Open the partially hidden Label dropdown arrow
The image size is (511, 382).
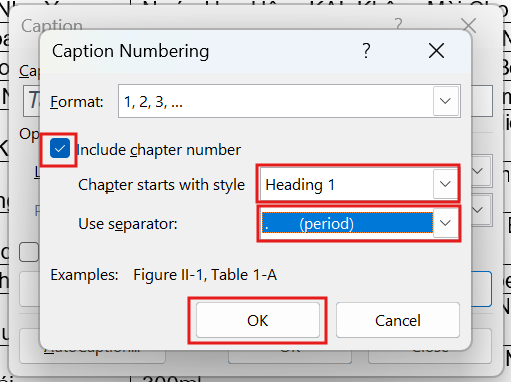[x=478, y=171]
